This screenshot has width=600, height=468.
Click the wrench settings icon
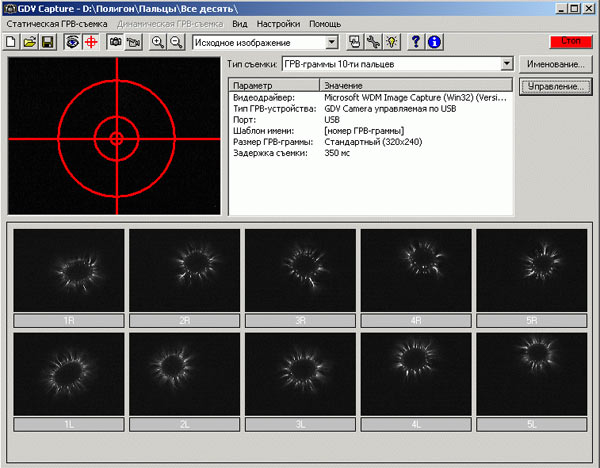tap(373, 42)
